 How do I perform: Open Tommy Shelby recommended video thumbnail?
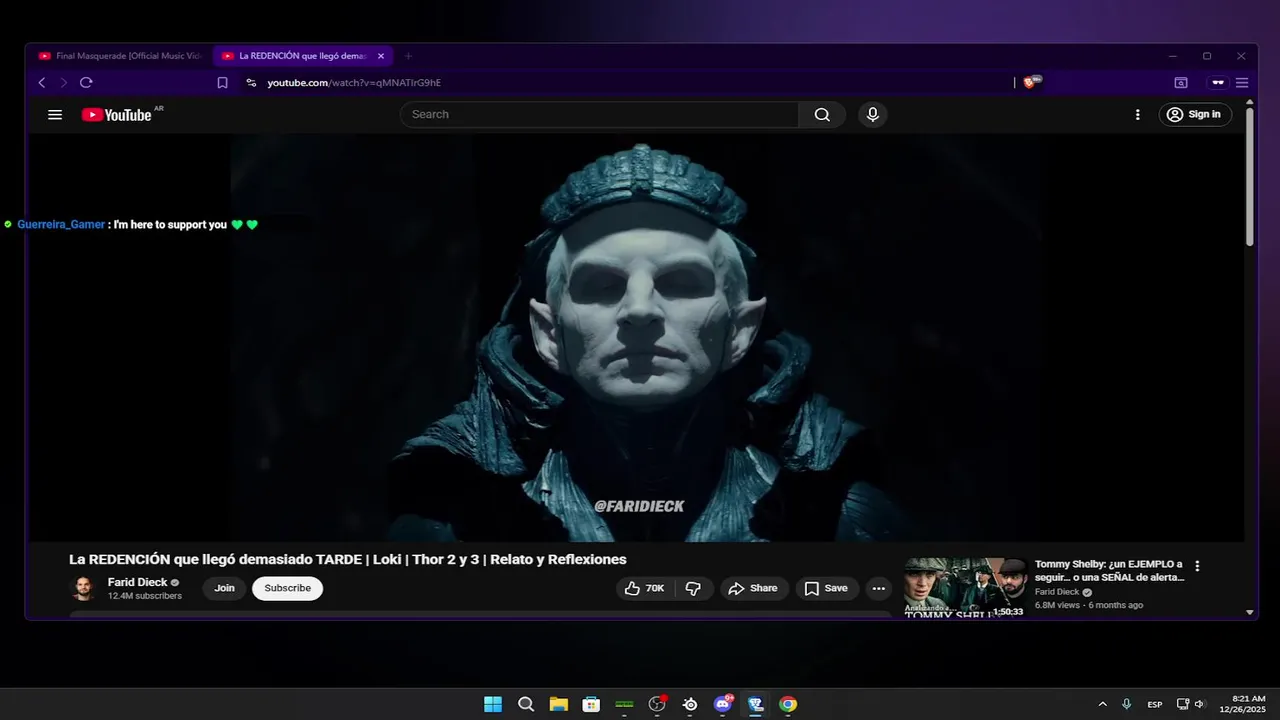tap(965, 587)
